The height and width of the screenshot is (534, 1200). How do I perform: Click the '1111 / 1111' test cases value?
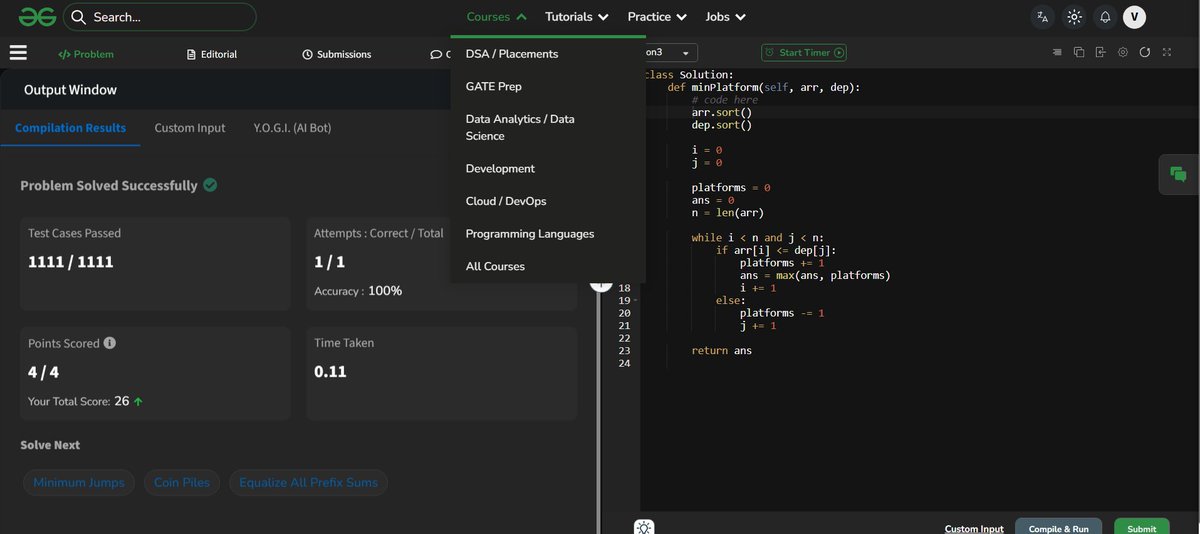coord(71,262)
